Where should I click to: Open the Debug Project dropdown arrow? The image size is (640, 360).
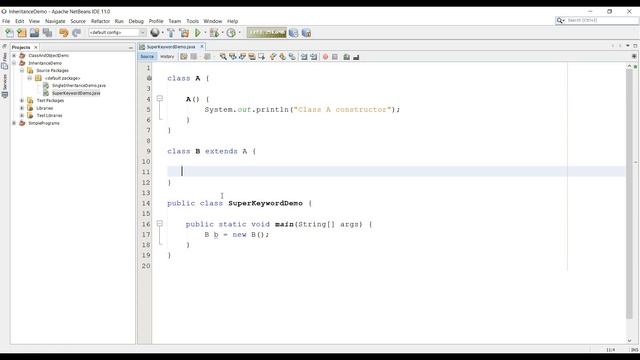[222, 33]
